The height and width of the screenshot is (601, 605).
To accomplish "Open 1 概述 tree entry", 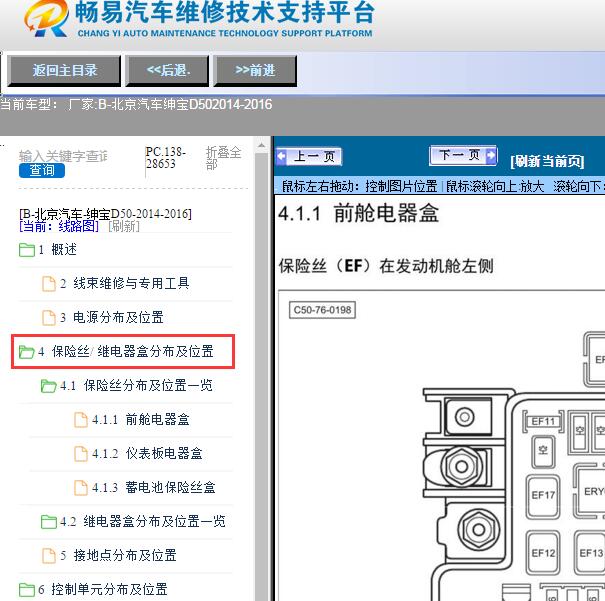I will [57, 250].
